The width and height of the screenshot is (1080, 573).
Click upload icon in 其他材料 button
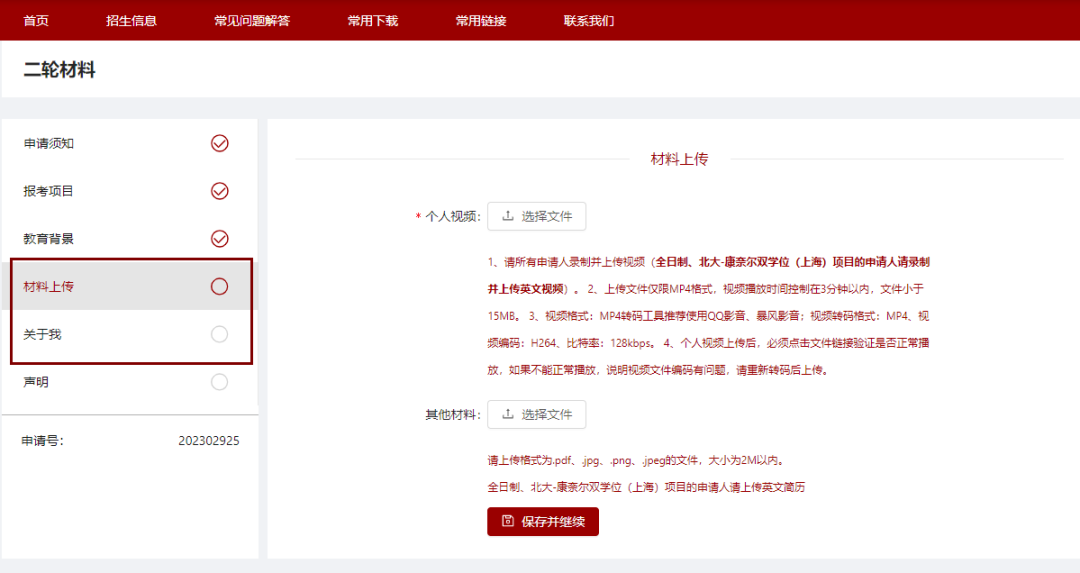point(508,414)
